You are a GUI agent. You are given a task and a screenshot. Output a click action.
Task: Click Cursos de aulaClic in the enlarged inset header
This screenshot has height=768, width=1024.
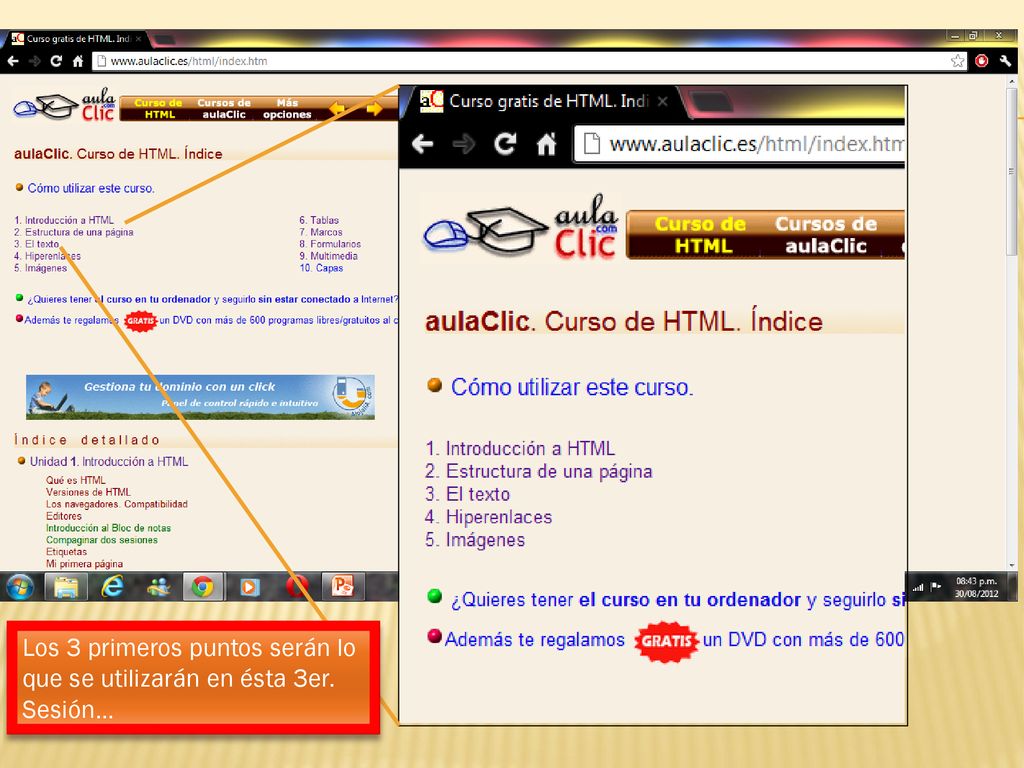click(x=826, y=235)
